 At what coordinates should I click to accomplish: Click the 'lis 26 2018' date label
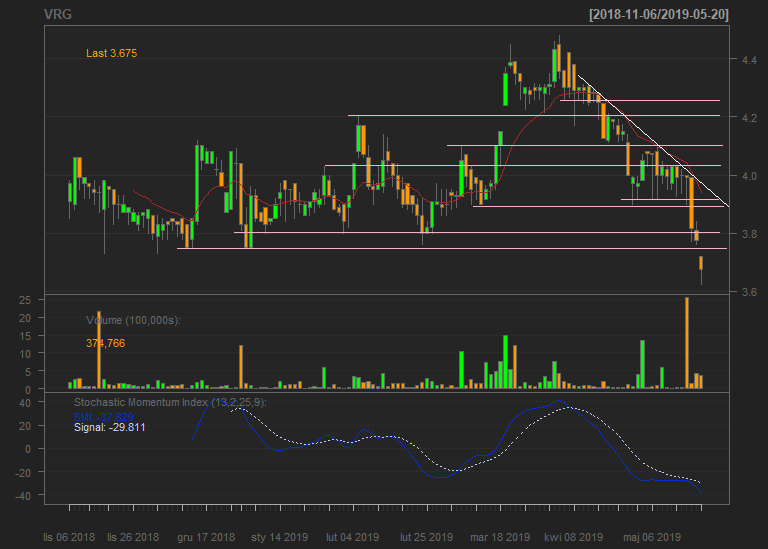(x=133, y=537)
